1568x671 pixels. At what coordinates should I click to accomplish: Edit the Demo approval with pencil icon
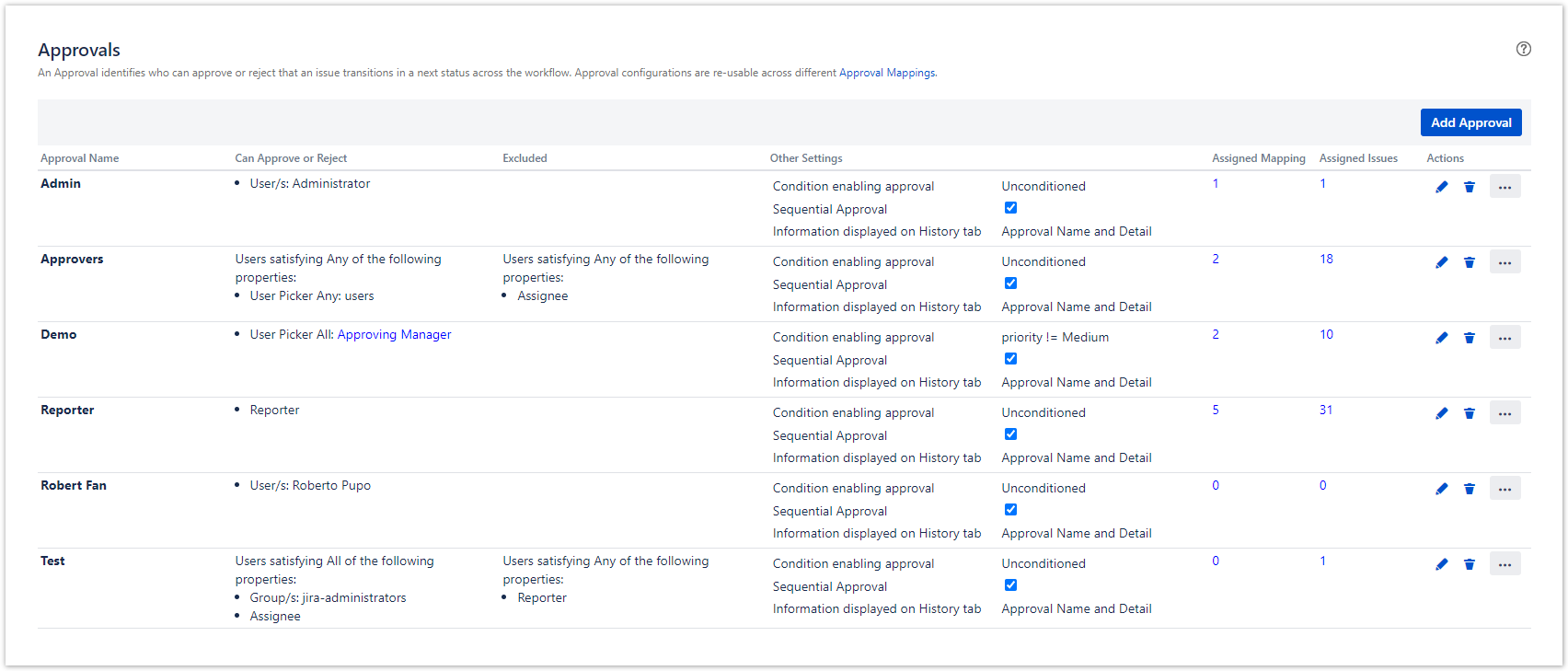click(1441, 338)
